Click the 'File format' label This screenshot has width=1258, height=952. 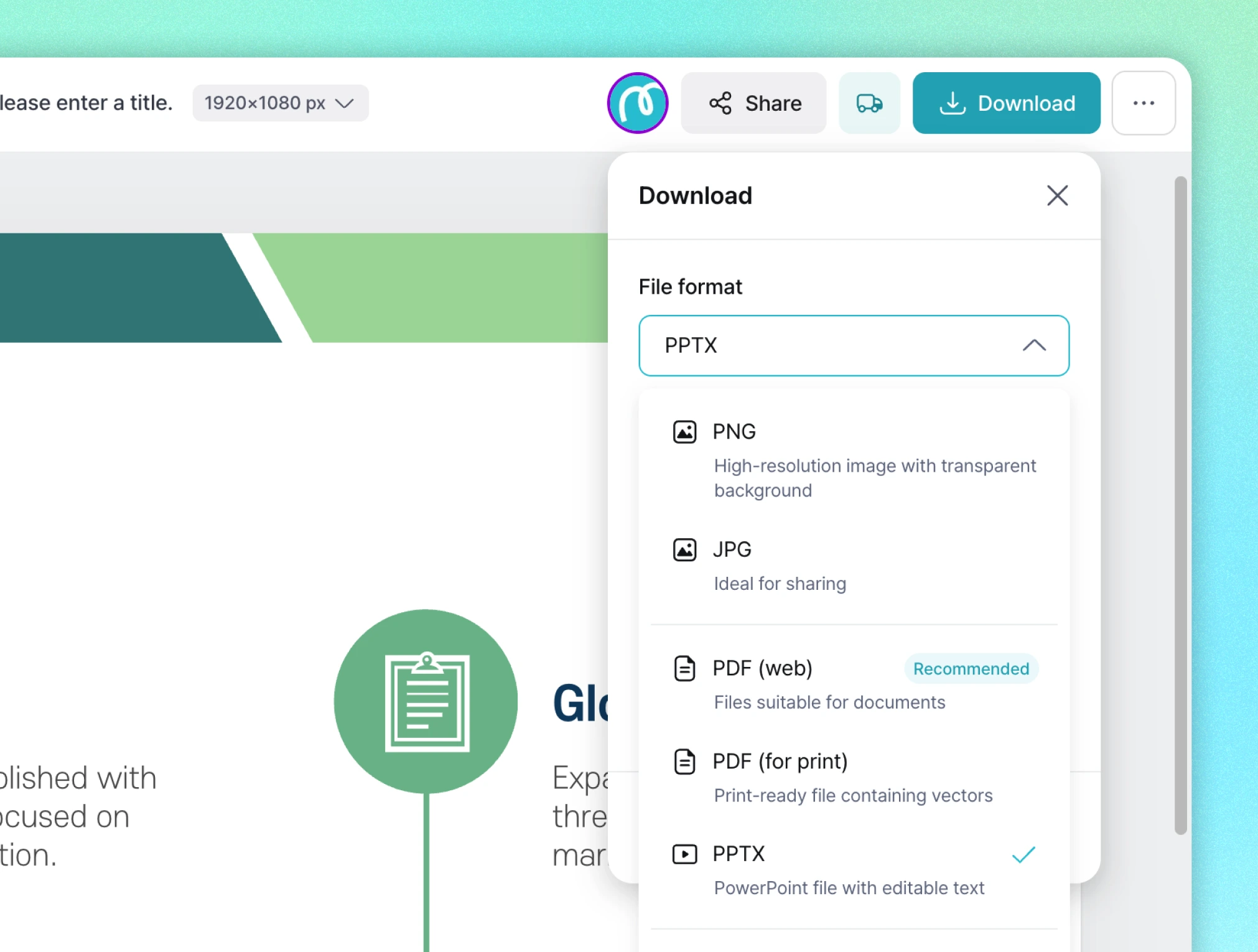click(690, 287)
